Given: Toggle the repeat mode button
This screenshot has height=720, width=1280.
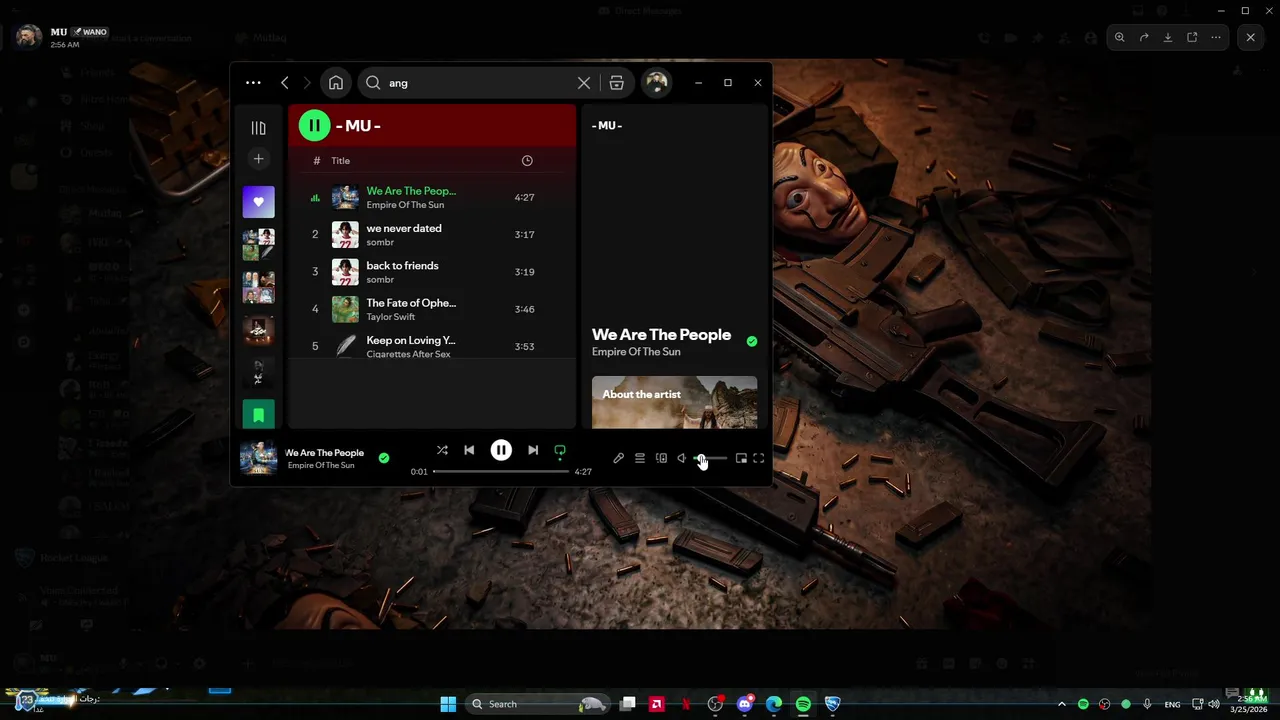Looking at the screenshot, I should pyautogui.click(x=560, y=450).
